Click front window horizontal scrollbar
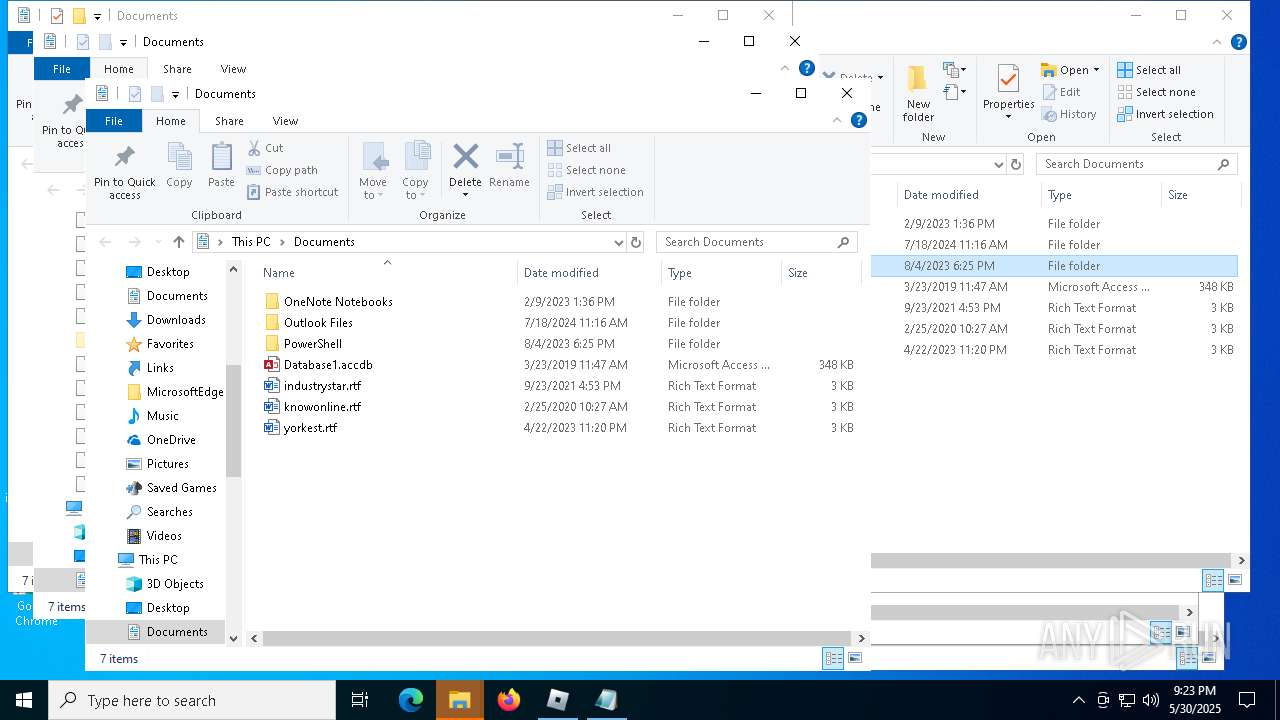Viewport: 1280px width, 720px height. [556, 638]
